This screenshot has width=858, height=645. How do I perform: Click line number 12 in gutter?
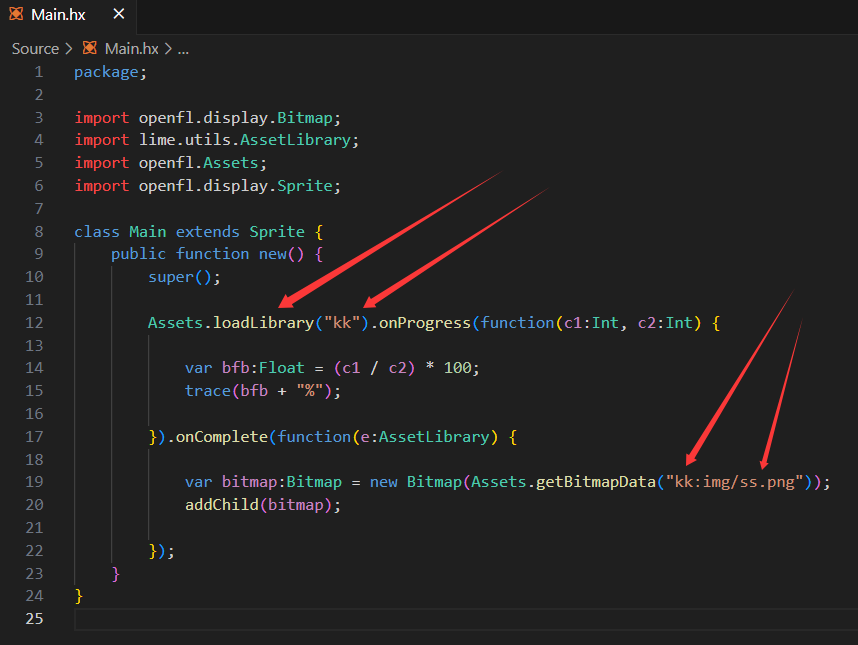click(x=34, y=322)
